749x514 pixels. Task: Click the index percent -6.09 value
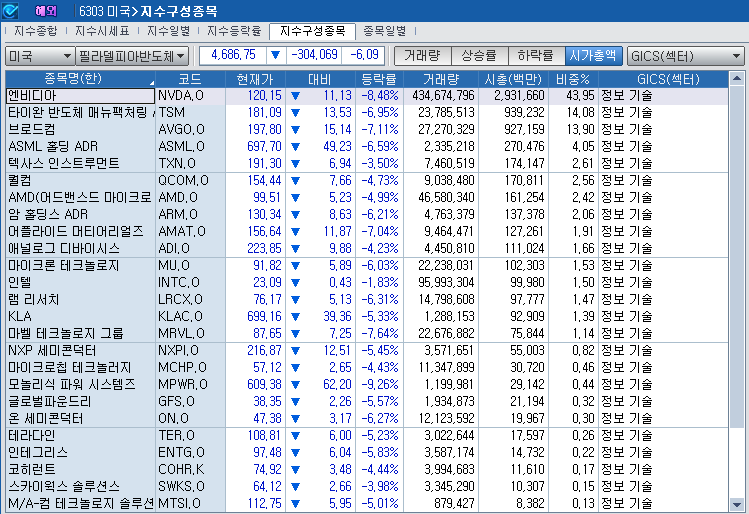363,55
